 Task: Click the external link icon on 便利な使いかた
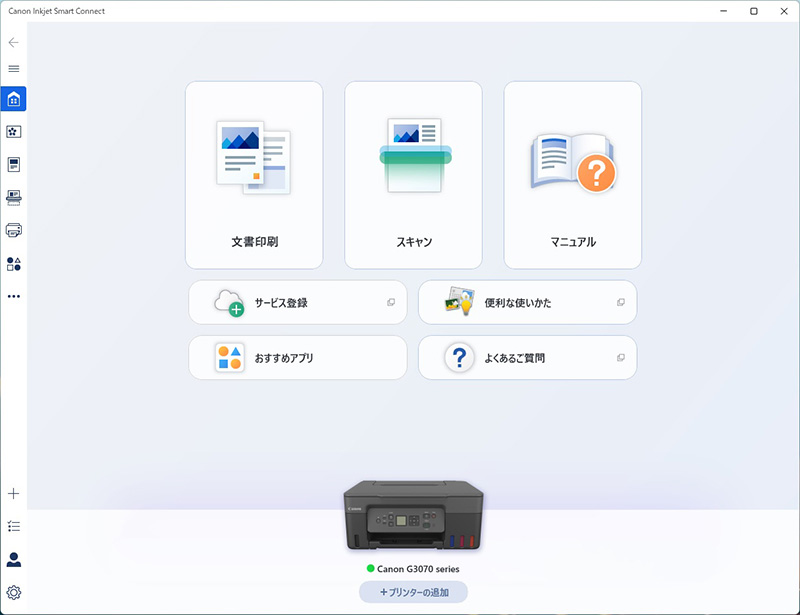click(620, 302)
